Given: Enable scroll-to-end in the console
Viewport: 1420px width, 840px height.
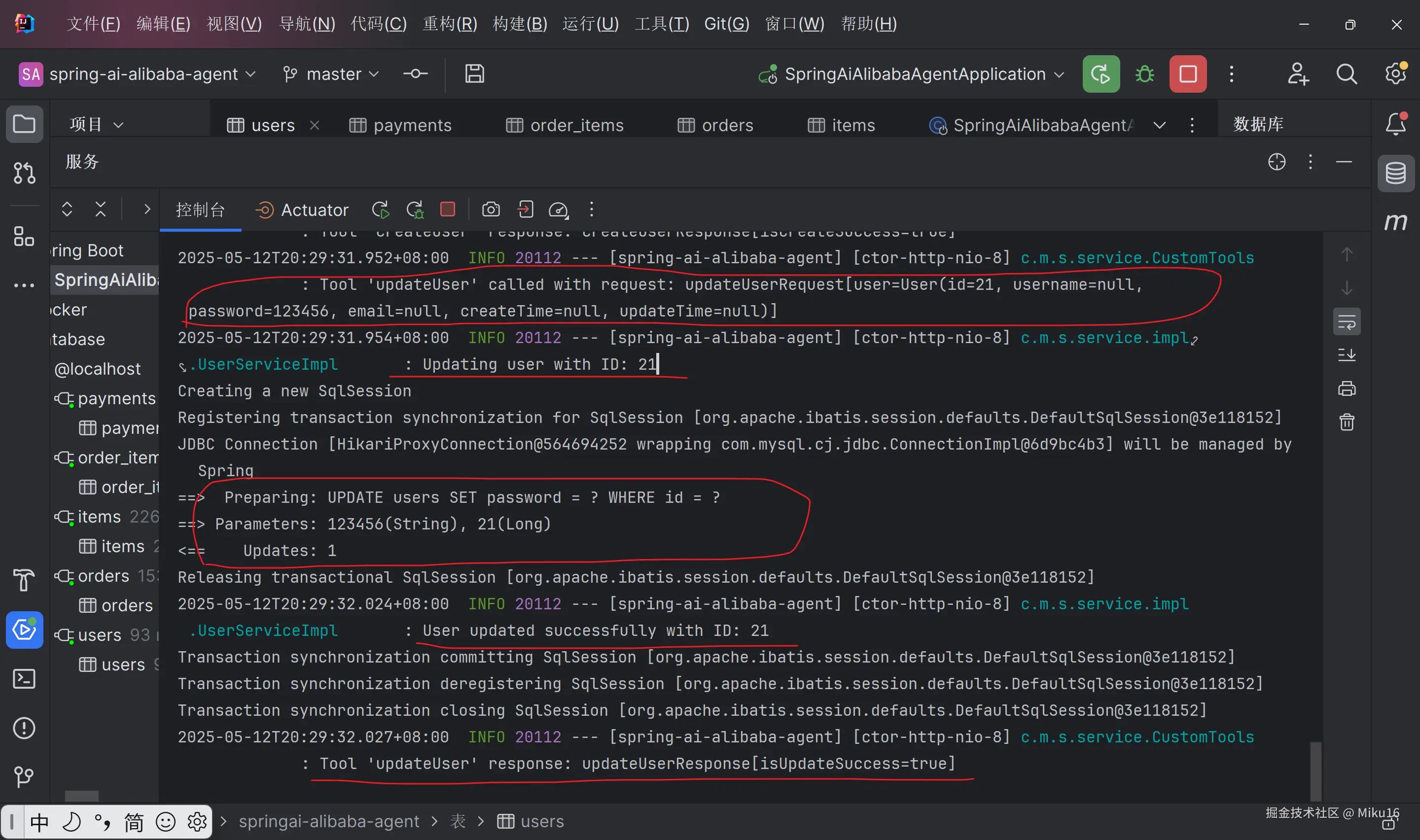Looking at the screenshot, I should click(1347, 355).
